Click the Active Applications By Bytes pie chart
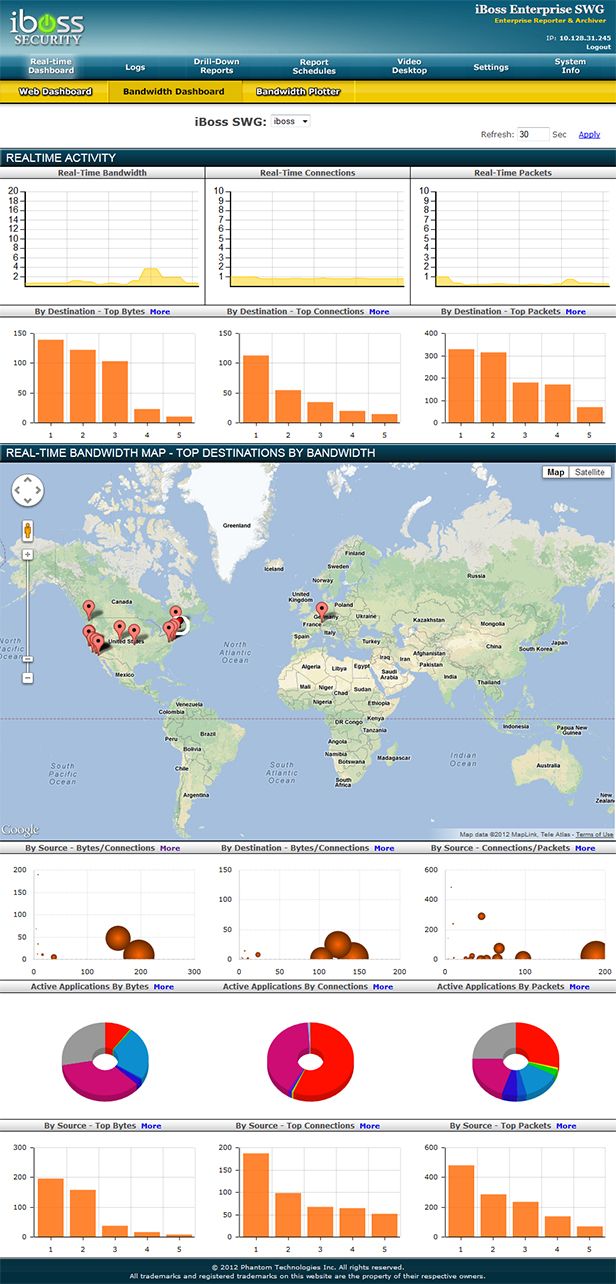 [105, 1062]
